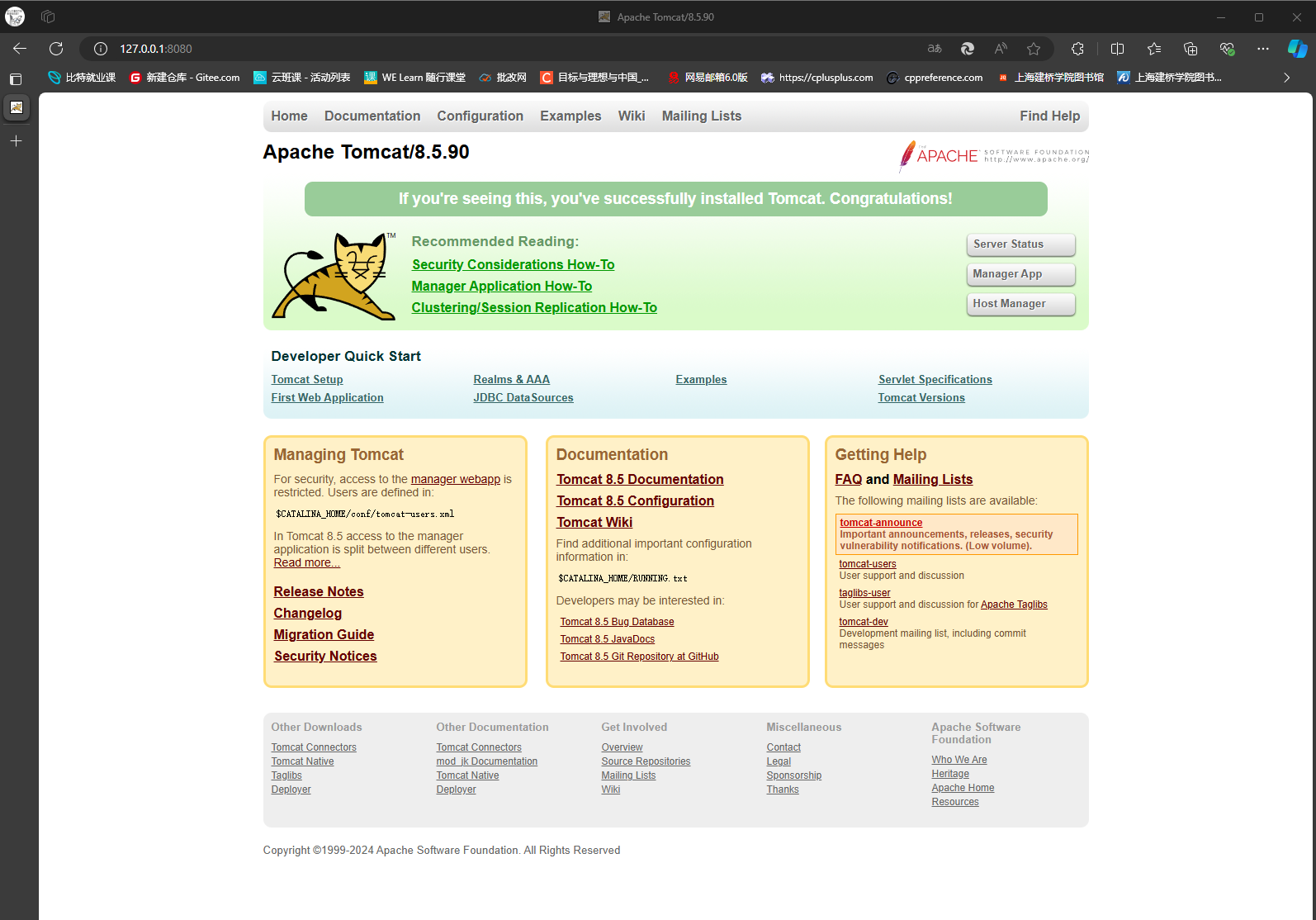Open the Gitee.com bookmark
This screenshot has width=1316, height=920.
tap(185, 78)
